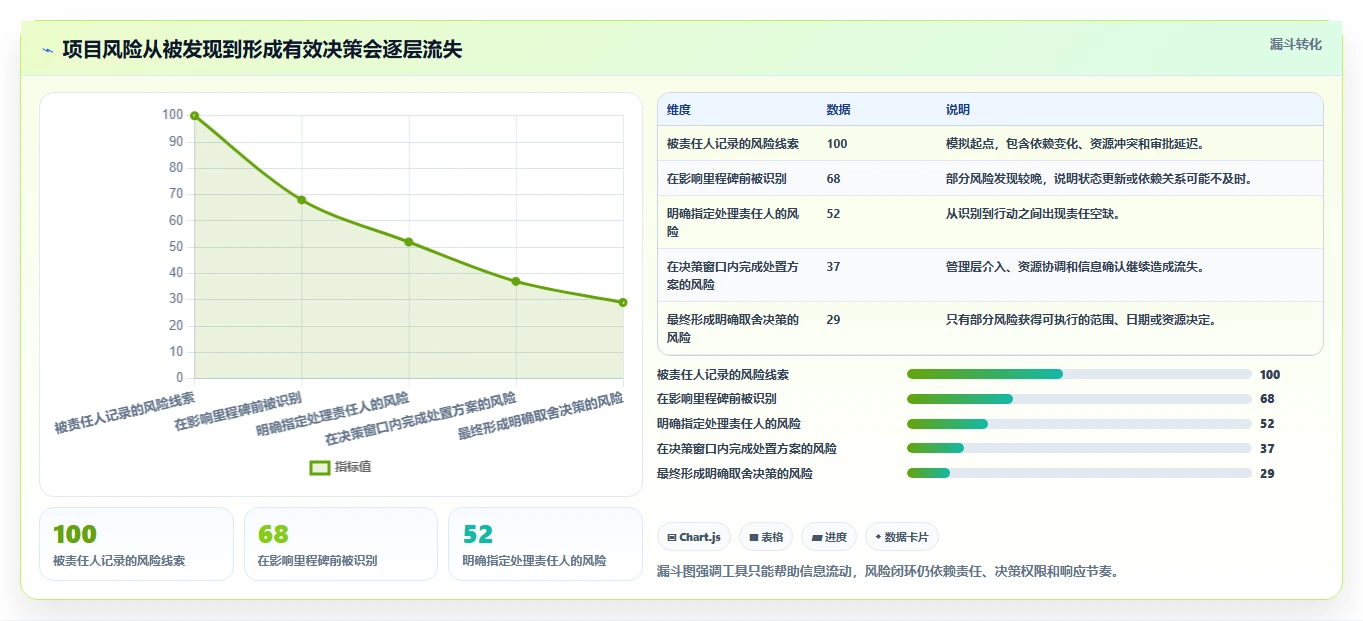Click the chart data point at value 68

tap(302, 200)
